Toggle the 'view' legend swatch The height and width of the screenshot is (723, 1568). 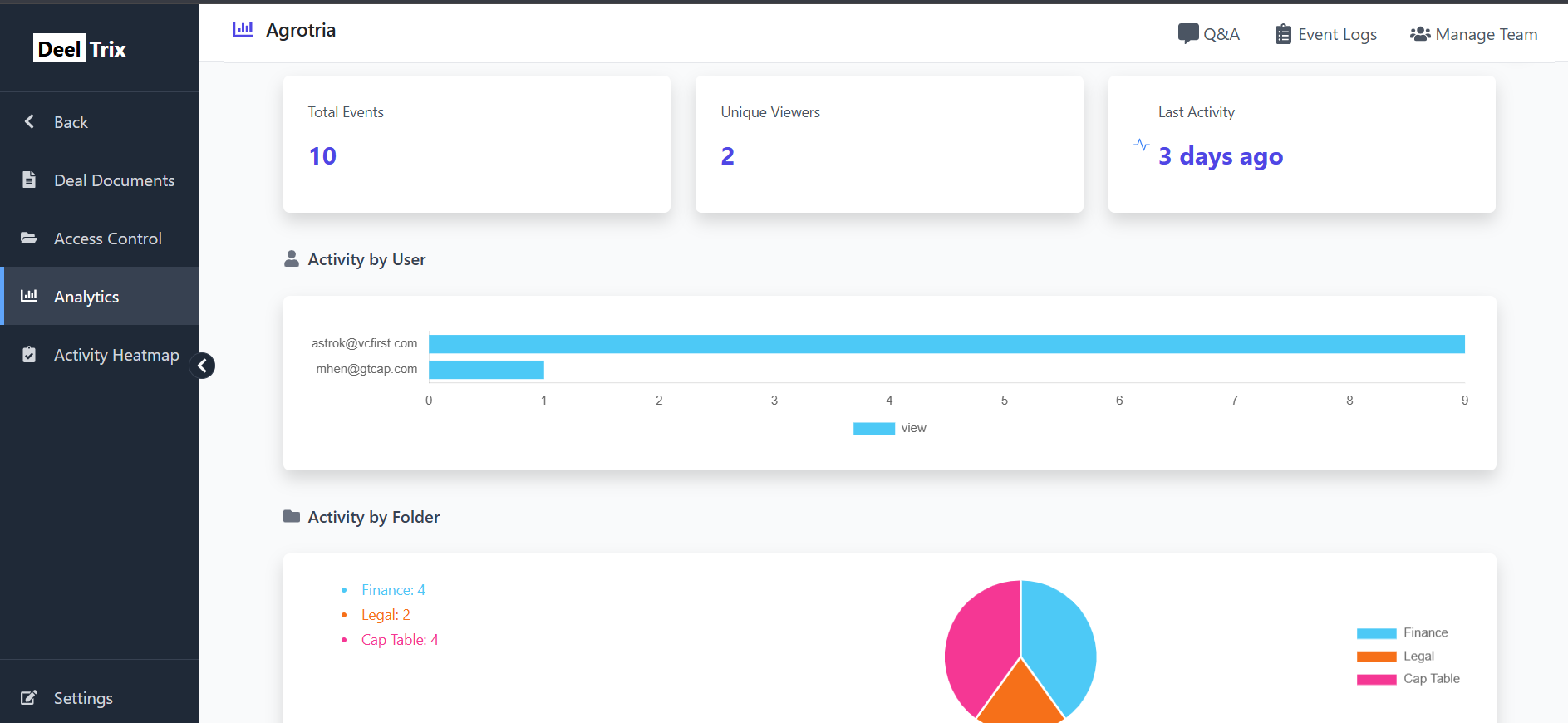(x=874, y=429)
